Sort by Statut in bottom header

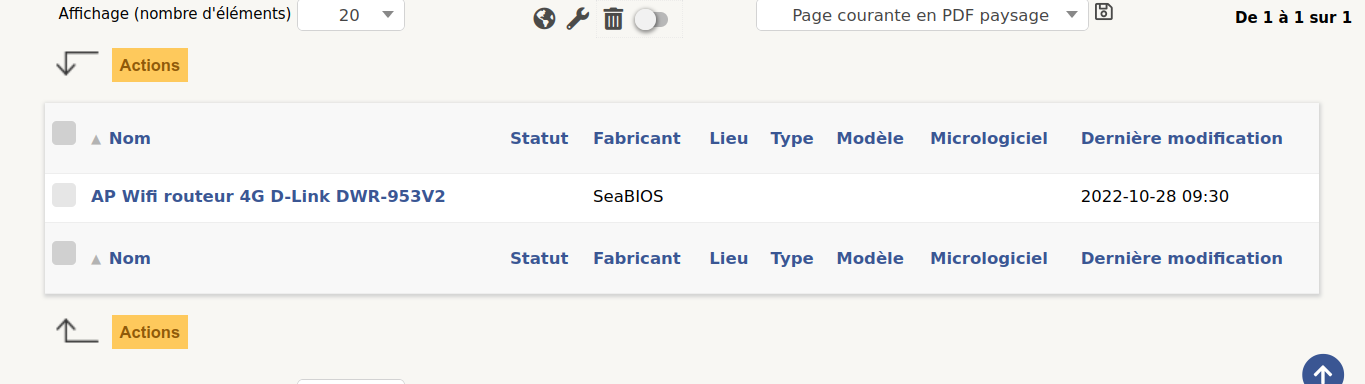pyautogui.click(x=539, y=258)
